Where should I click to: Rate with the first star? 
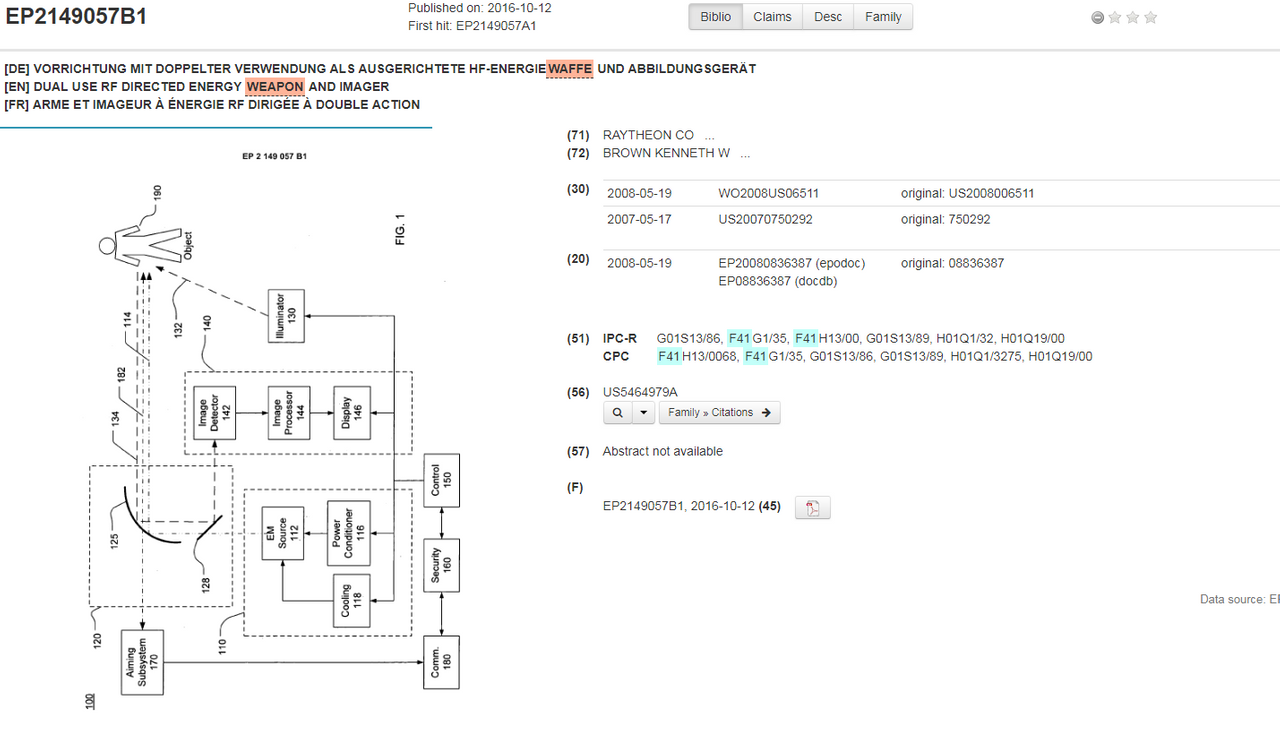[x=1115, y=17]
